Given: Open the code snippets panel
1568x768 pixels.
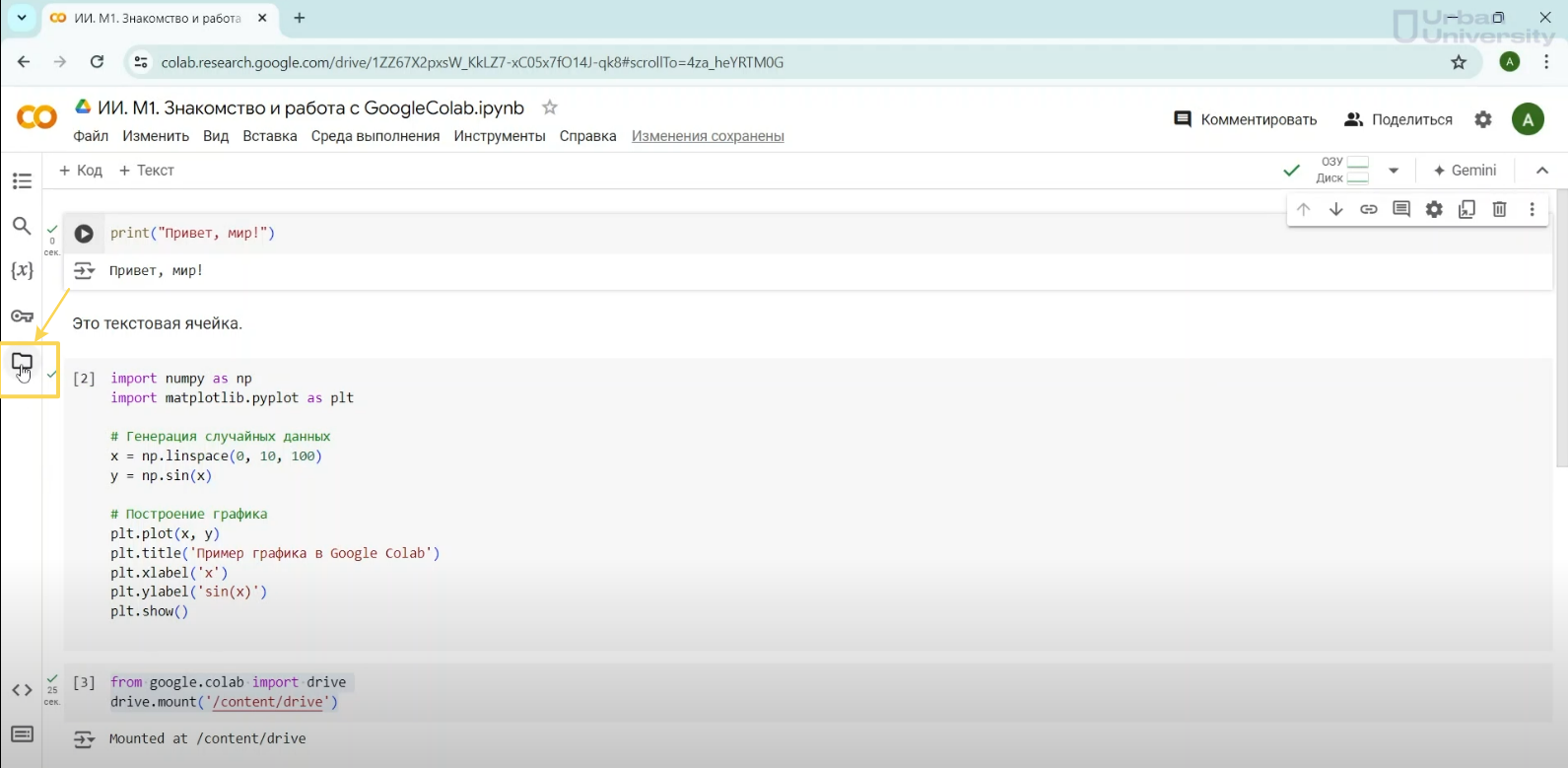Looking at the screenshot, I should coord(22,690).
